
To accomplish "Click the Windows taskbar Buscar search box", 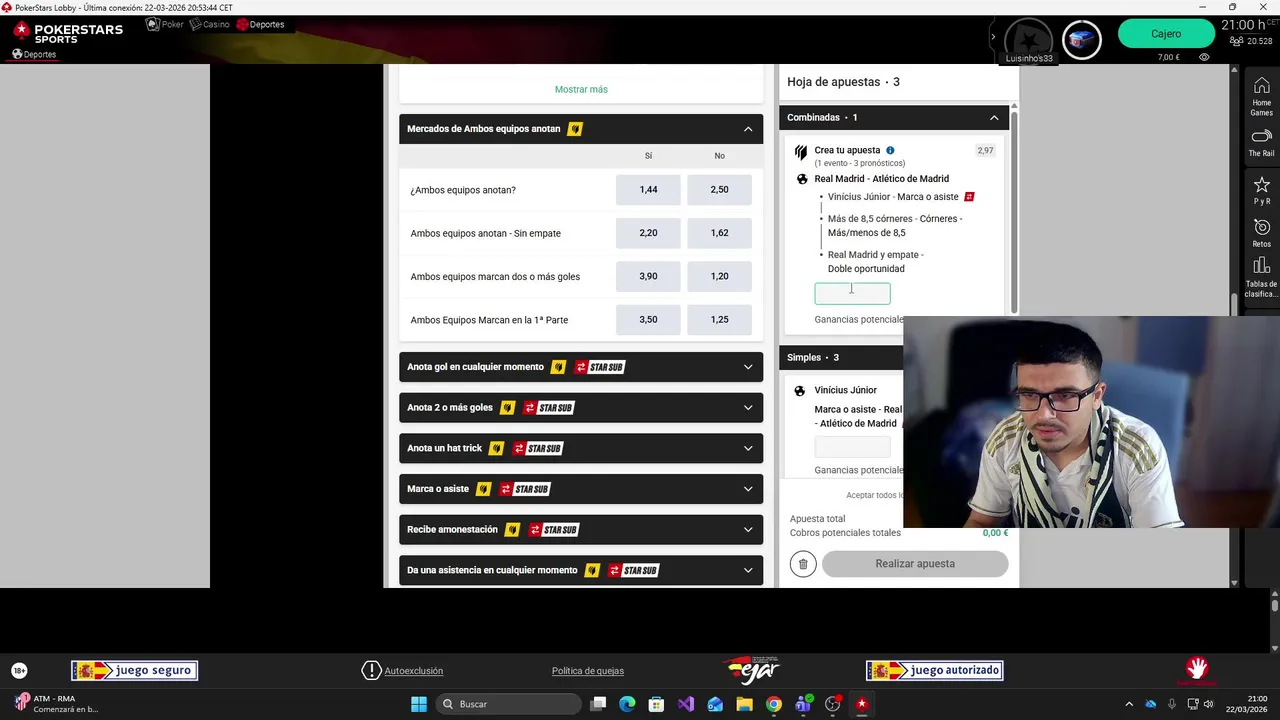I will 507,704.
